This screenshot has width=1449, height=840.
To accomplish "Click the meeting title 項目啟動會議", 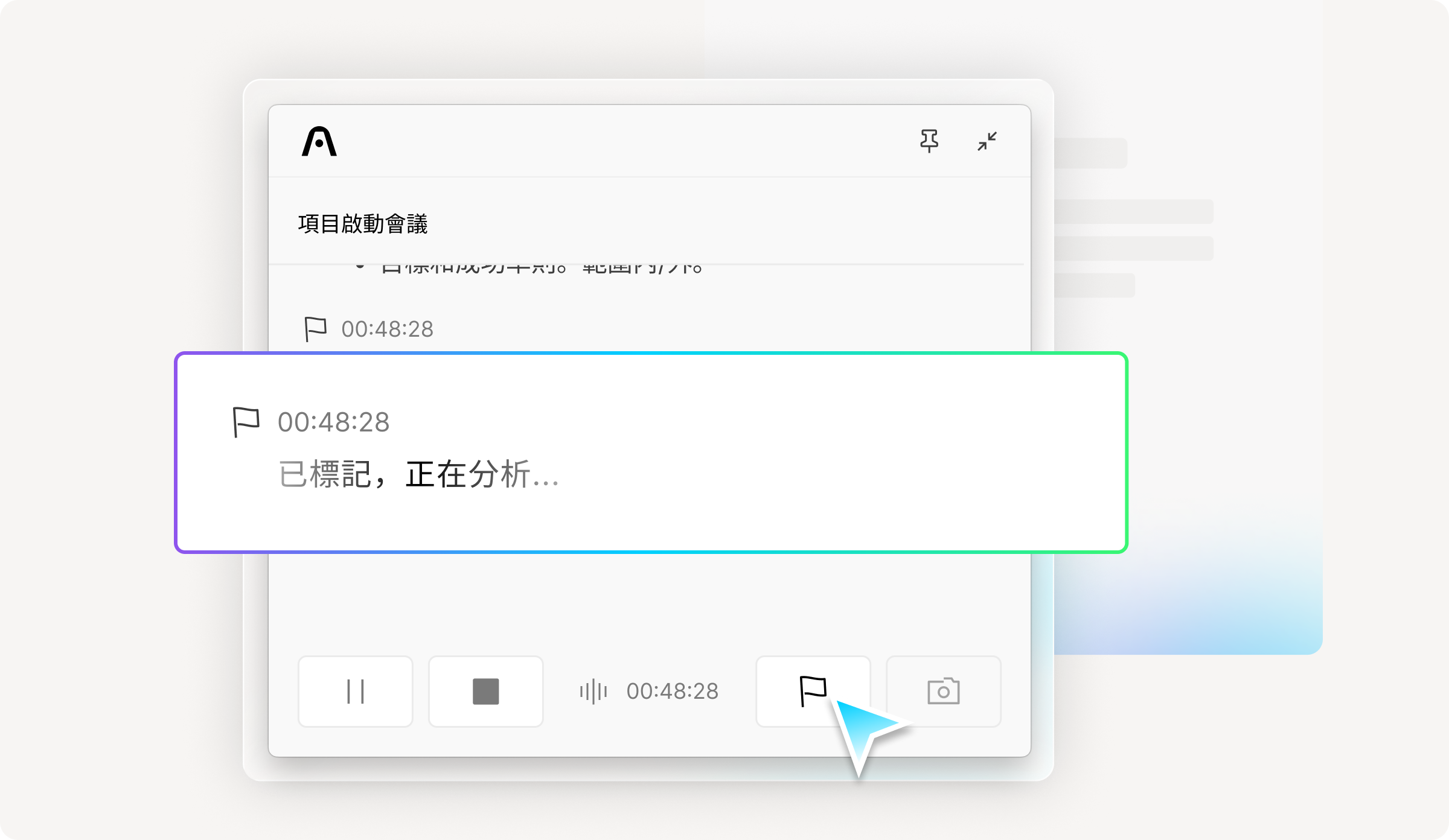I will (x=363, y=224).
